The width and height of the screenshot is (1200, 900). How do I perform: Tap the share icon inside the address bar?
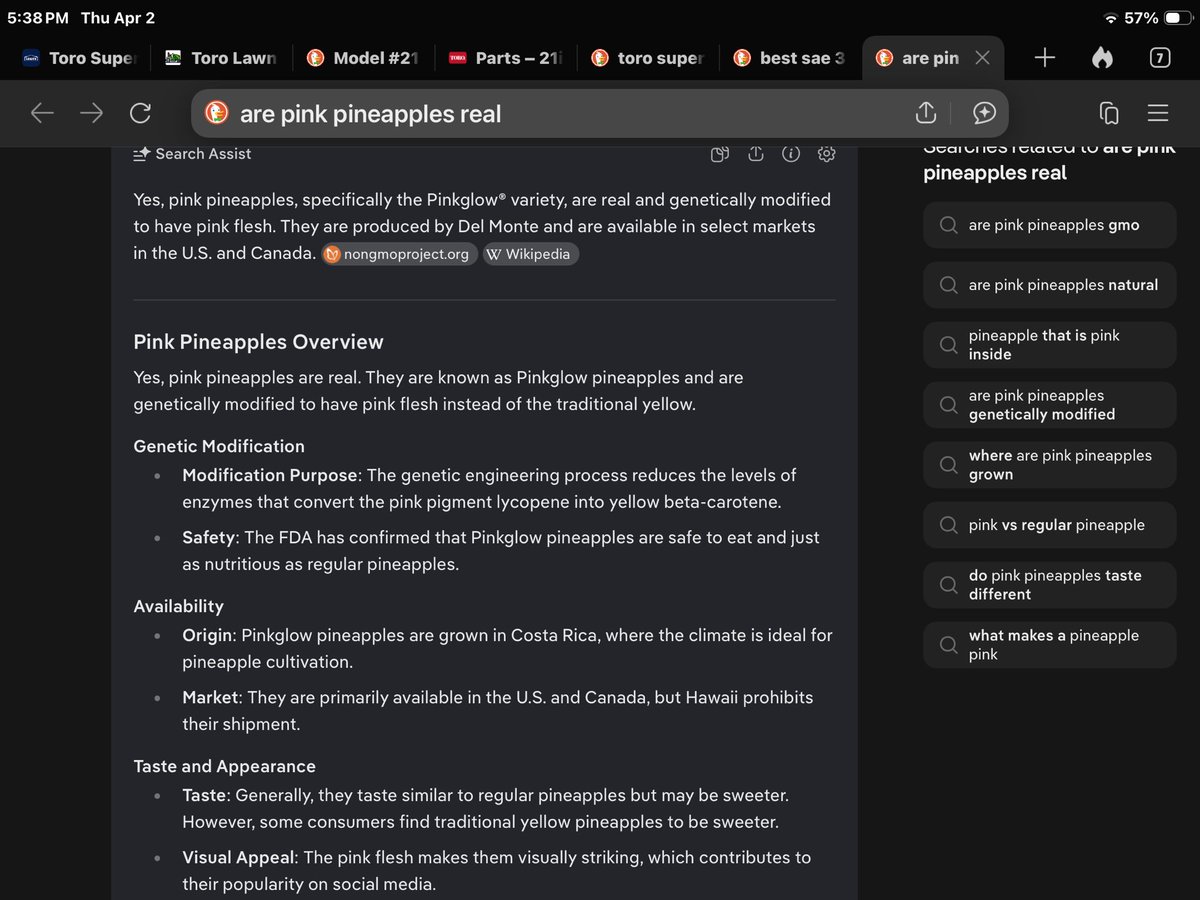click(x=926, y=113)
